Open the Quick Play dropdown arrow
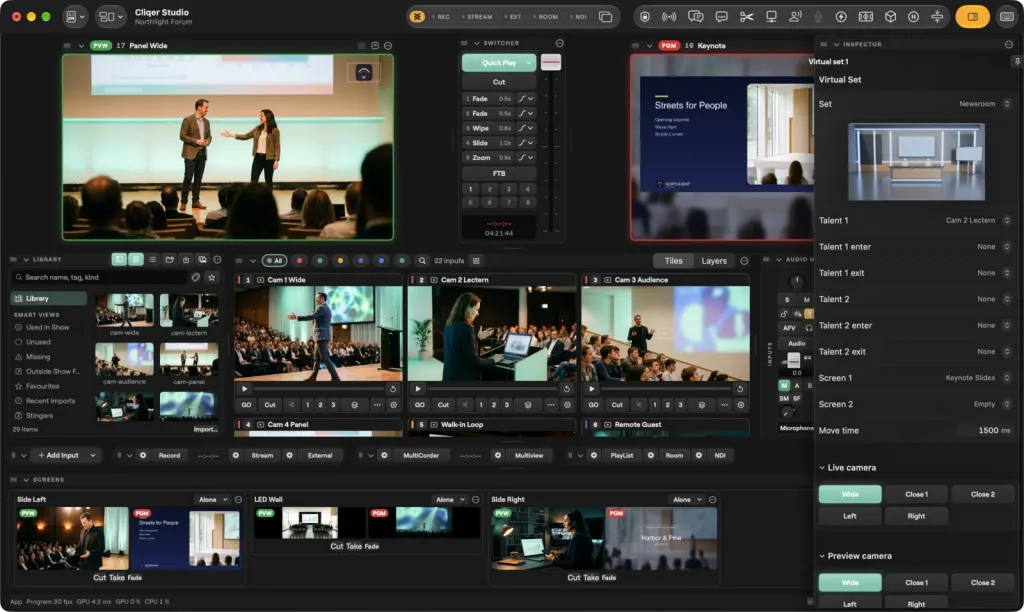The height and width of the screenshot is (612, 1024). [528, 63]
